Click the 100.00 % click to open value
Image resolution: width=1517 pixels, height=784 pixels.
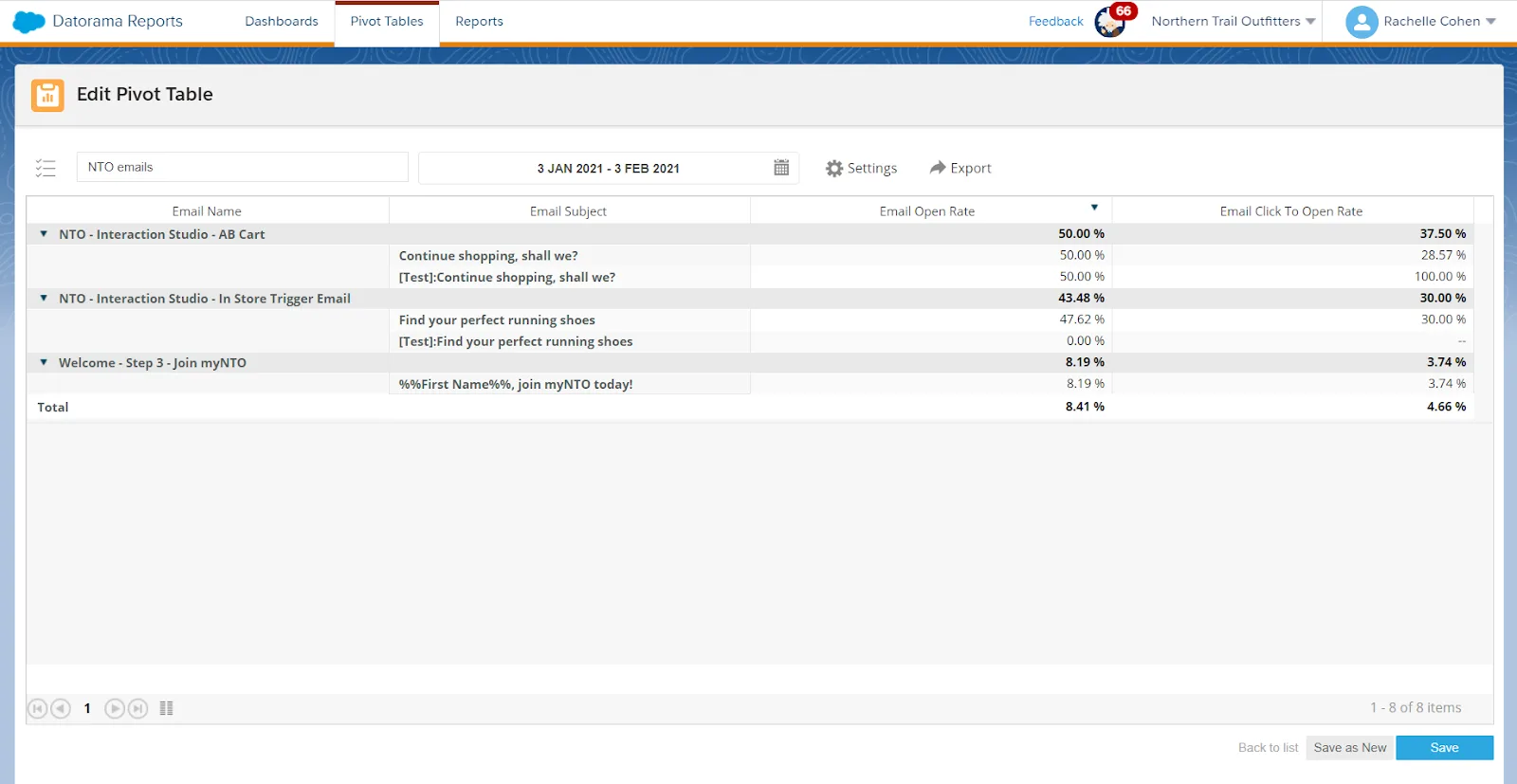pyautogui.click(x=1440, y=276)
